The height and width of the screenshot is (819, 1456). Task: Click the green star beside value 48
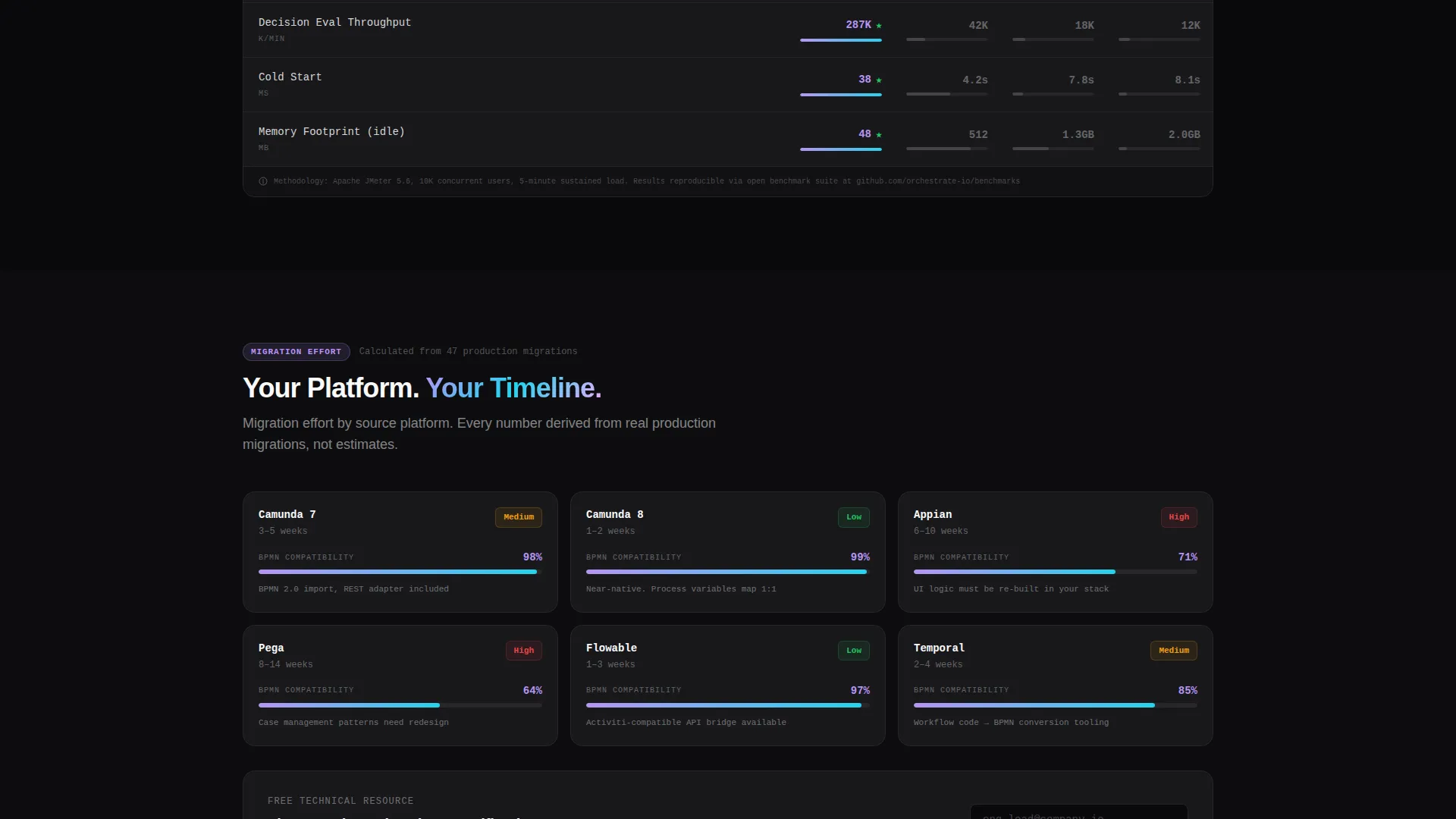[x=879, y=135]
